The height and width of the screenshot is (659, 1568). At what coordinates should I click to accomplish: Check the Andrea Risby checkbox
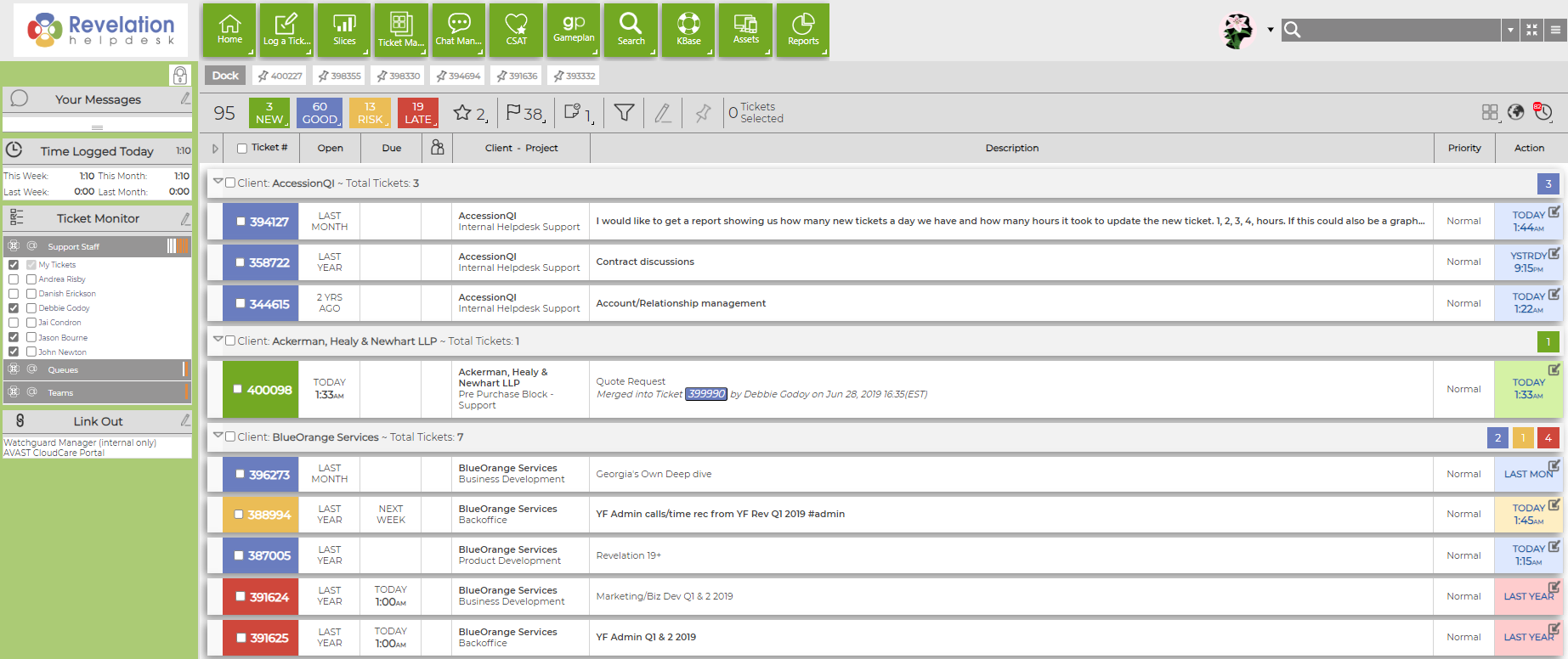pyautogui.click(x=14, y=279)
